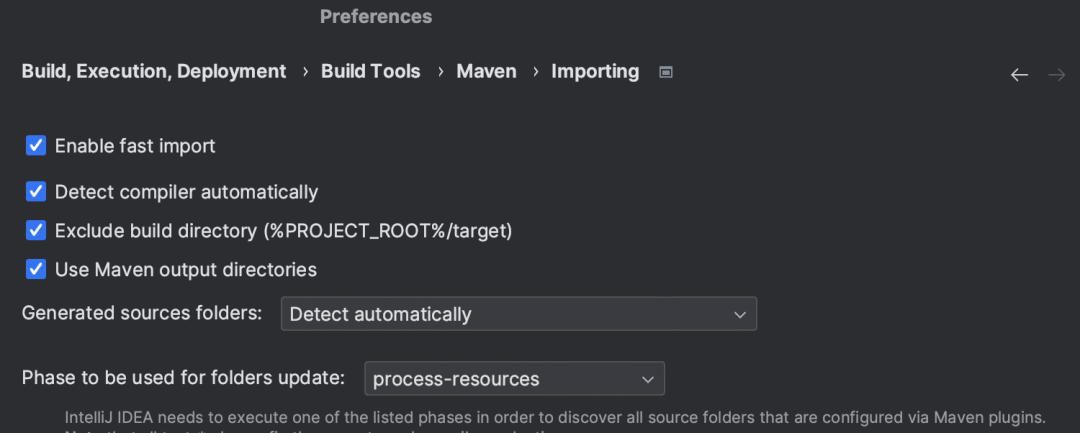Go to Build, Execution, Deployment breadcrumb
1080x433 pixels.
(154, 72)
